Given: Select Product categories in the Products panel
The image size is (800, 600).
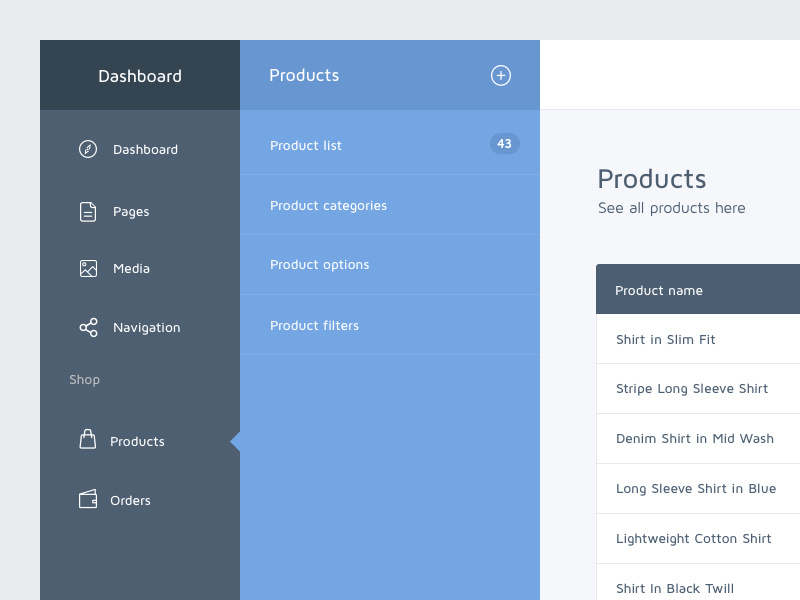Looking at the screenshot, I should click(x=328, y=205).
